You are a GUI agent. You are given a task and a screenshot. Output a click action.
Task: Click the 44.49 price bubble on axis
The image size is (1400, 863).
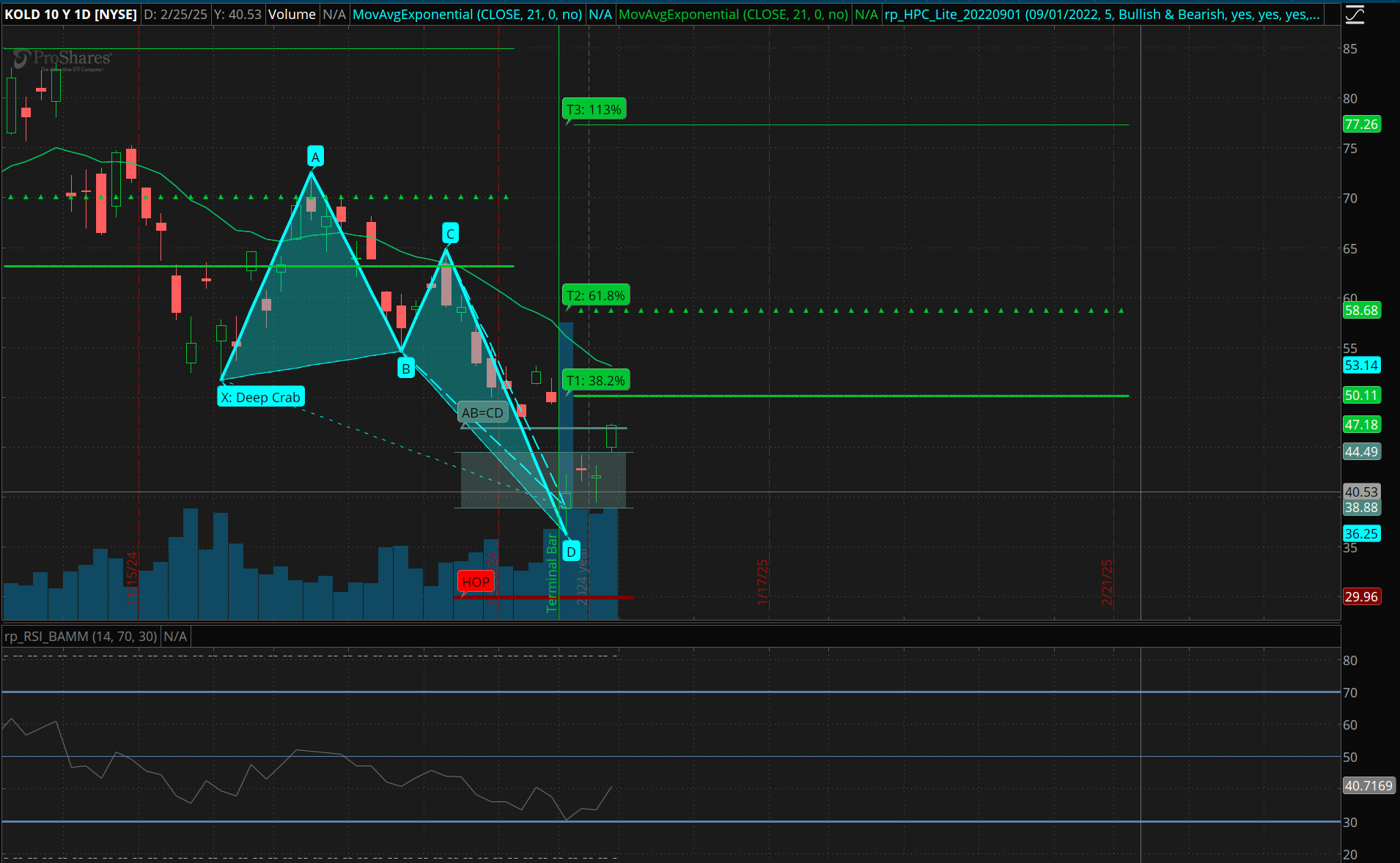click(1361, 452)
